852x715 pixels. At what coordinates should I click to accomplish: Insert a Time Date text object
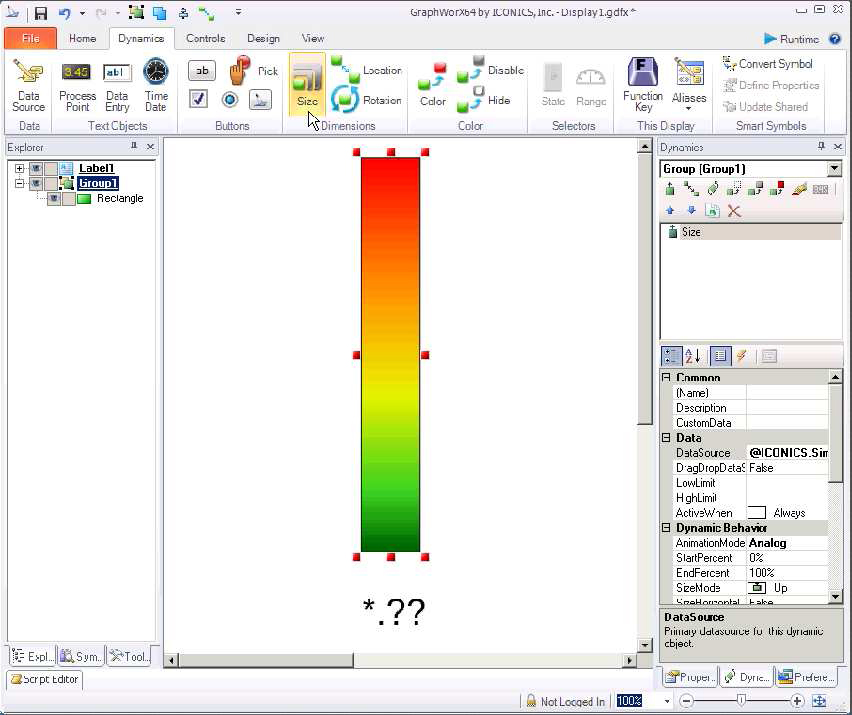click(155, 84)
